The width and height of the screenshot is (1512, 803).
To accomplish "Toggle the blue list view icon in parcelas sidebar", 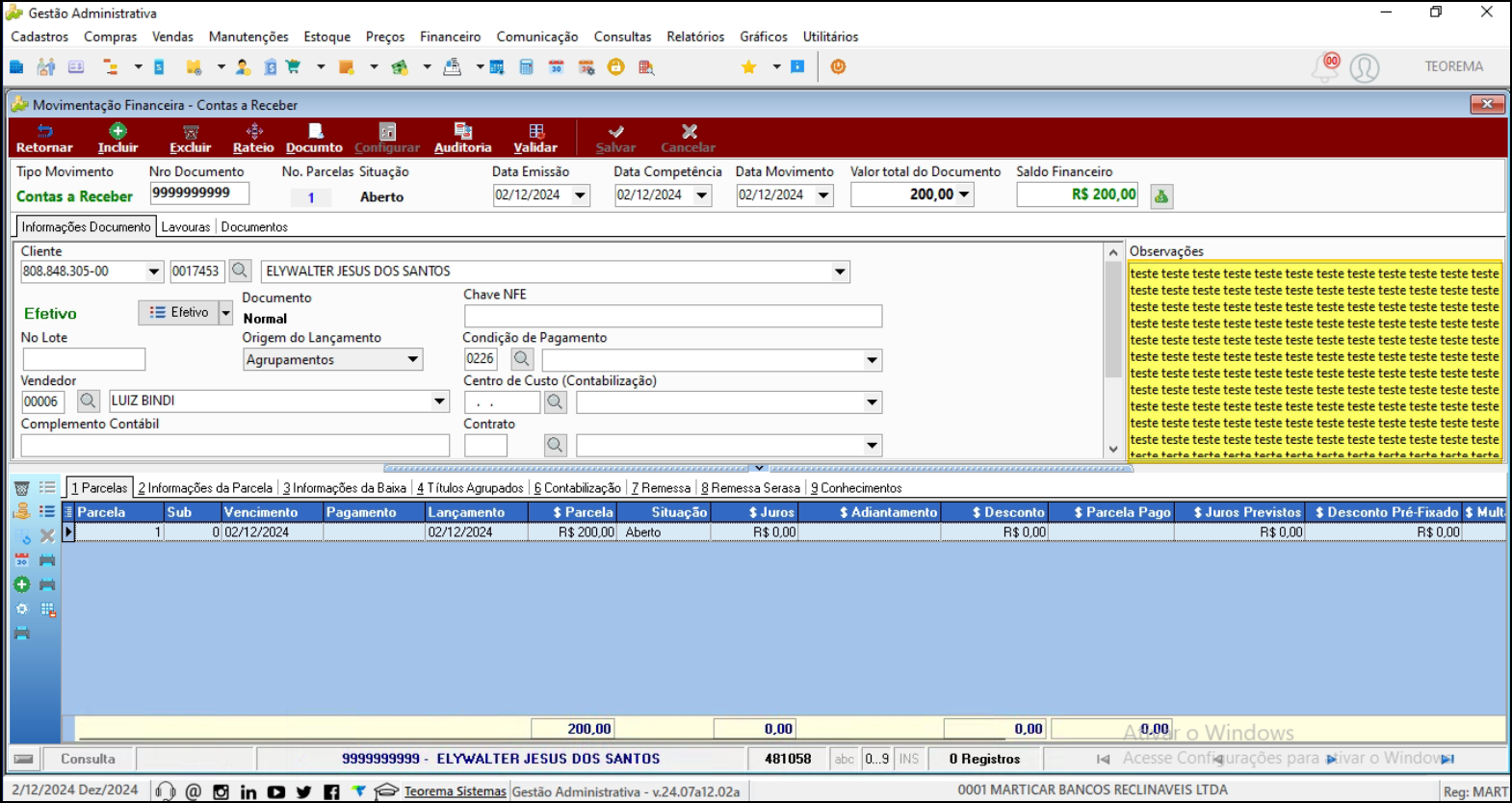I will (x=47, y=511).
